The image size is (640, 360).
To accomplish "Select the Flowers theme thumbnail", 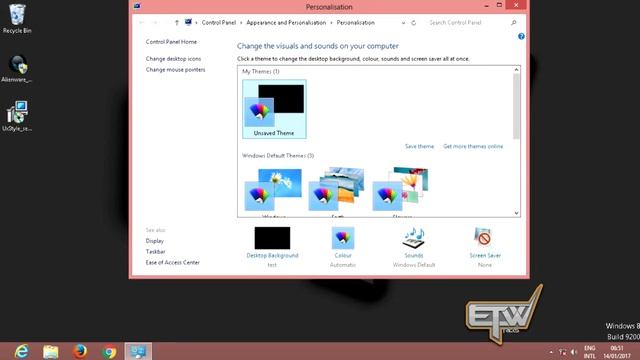I will click(401, 190).
